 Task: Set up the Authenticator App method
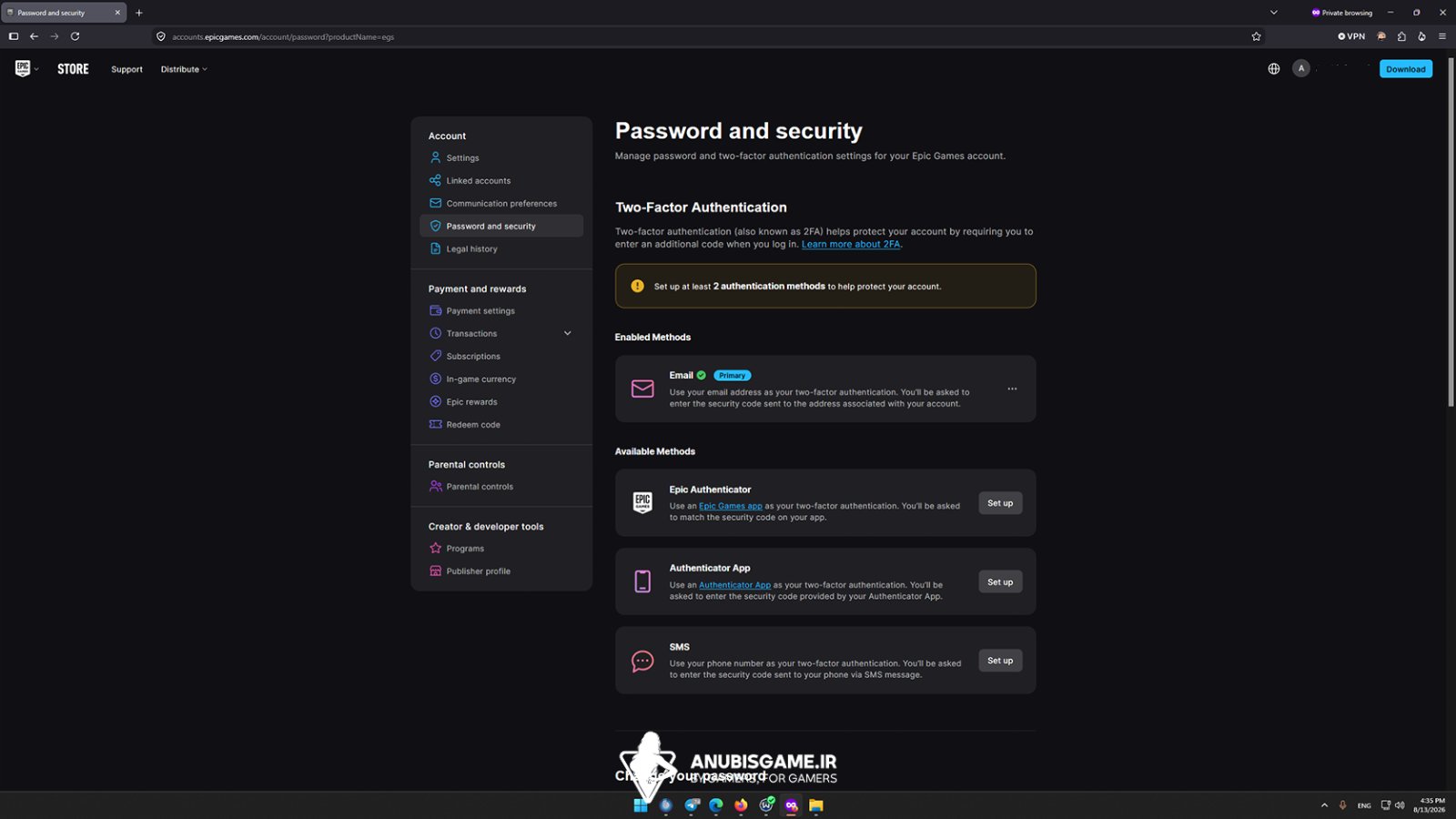click(1000, 581)
